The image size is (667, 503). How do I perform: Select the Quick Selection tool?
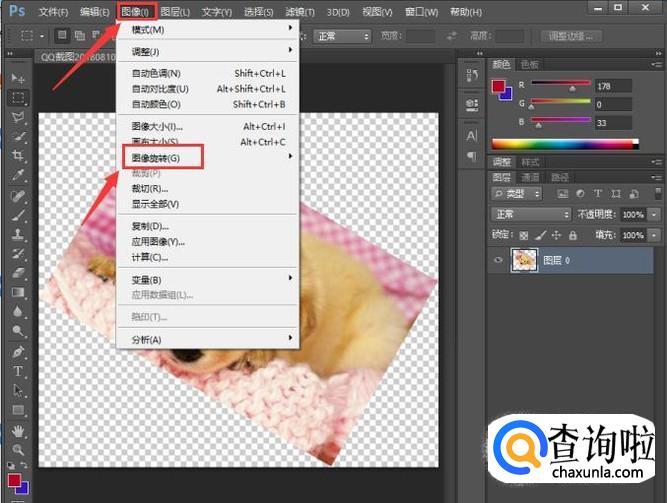(x=18, y=136)
